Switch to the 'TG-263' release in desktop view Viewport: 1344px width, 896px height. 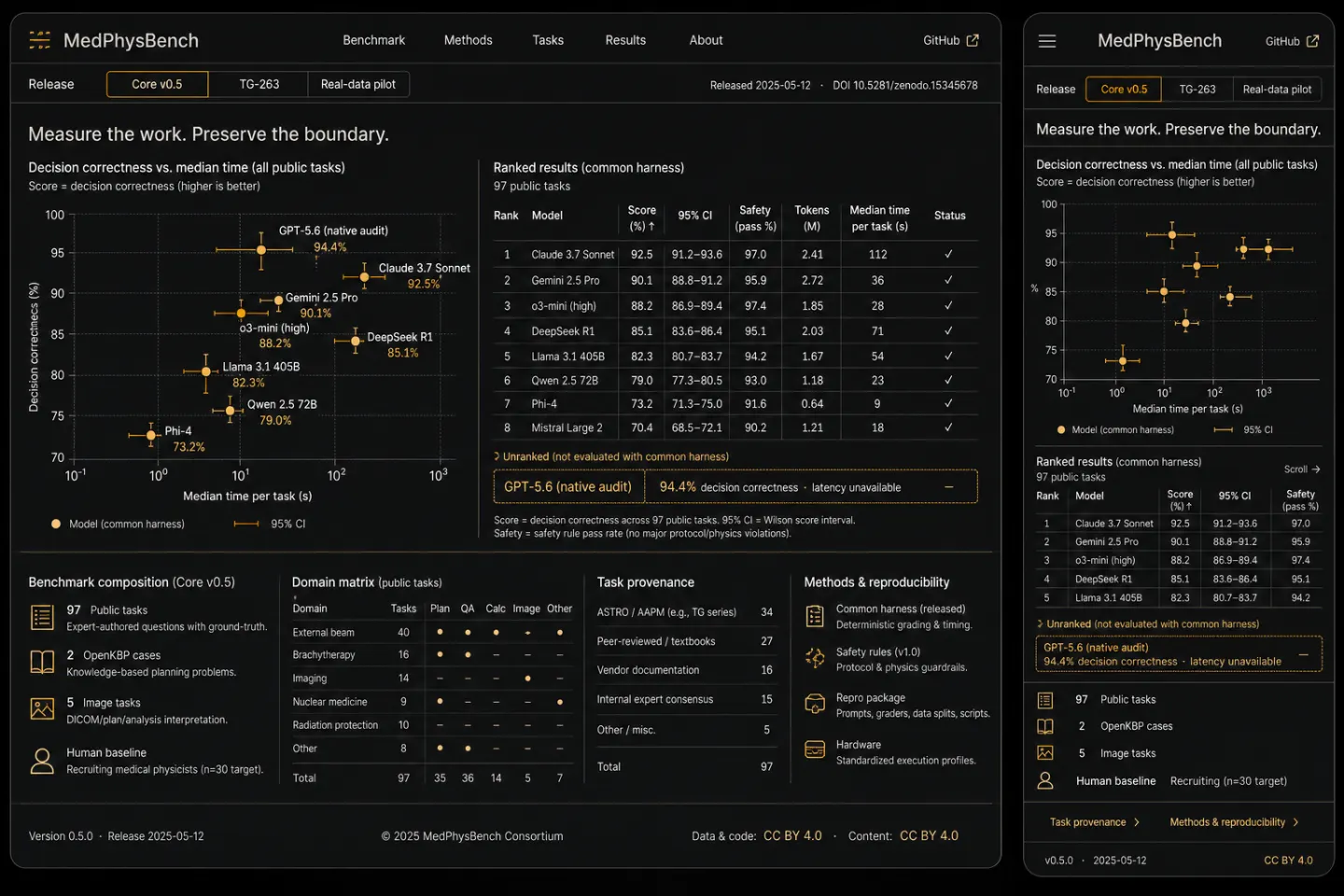259,84
